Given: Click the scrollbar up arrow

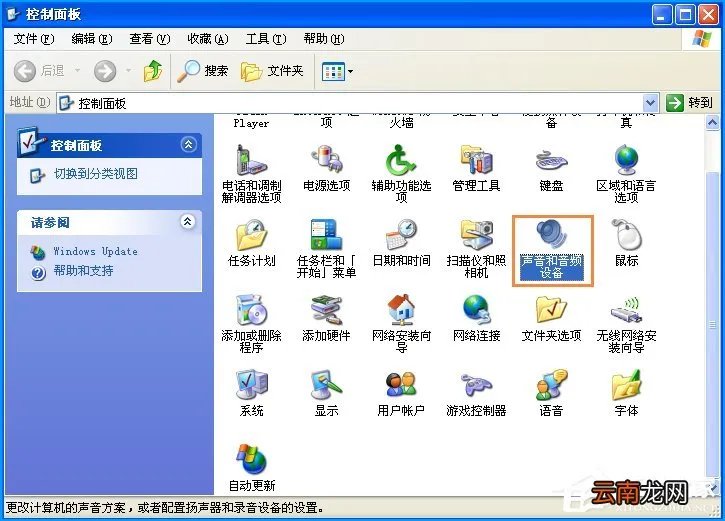Looking at the screenshot, I should 712,123.
